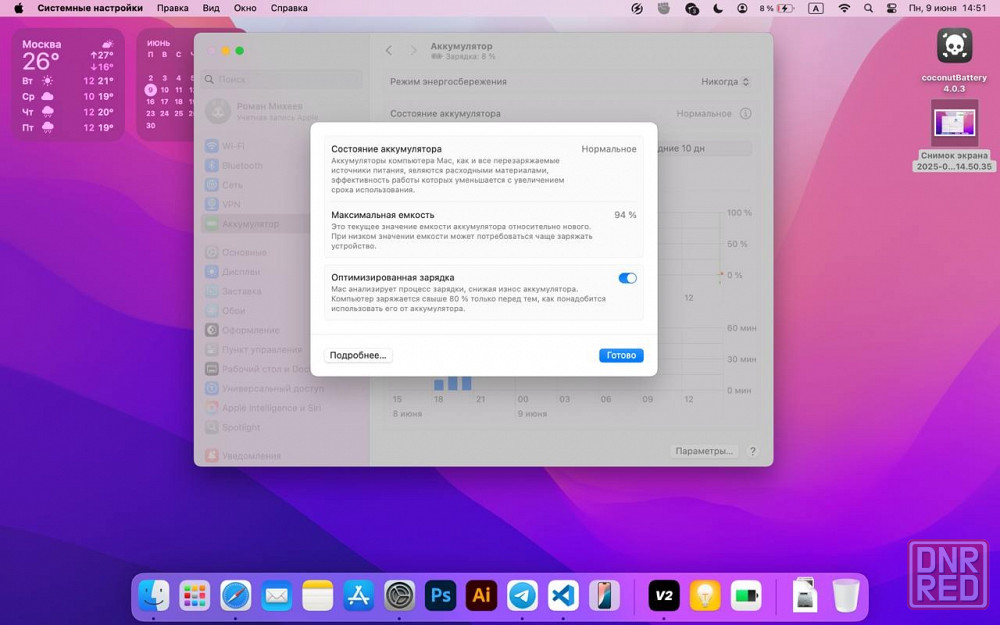Screen dimensions: 1000x625
Task: Open Launchpad in the Dock
Action: click(195, 596)
